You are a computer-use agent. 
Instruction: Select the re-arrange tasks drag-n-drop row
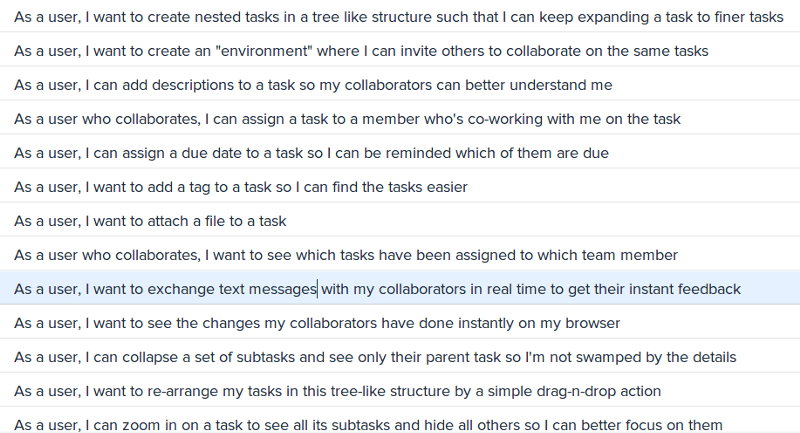pos(400,391)
